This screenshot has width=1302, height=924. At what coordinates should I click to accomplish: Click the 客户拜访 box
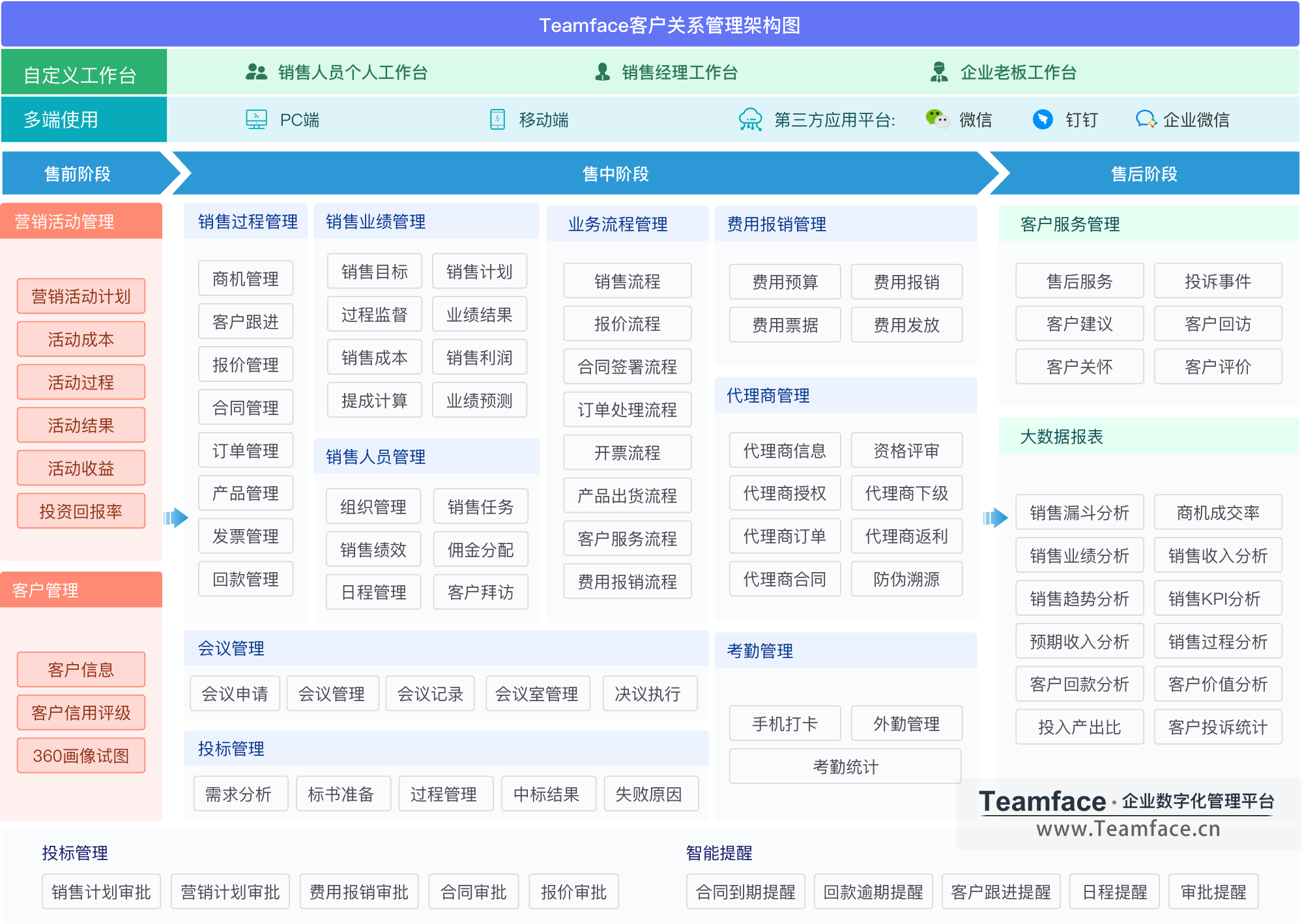[481, 592]
